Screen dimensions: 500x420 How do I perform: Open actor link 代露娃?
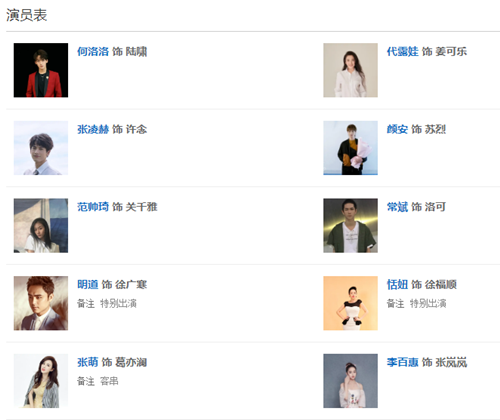402,52
